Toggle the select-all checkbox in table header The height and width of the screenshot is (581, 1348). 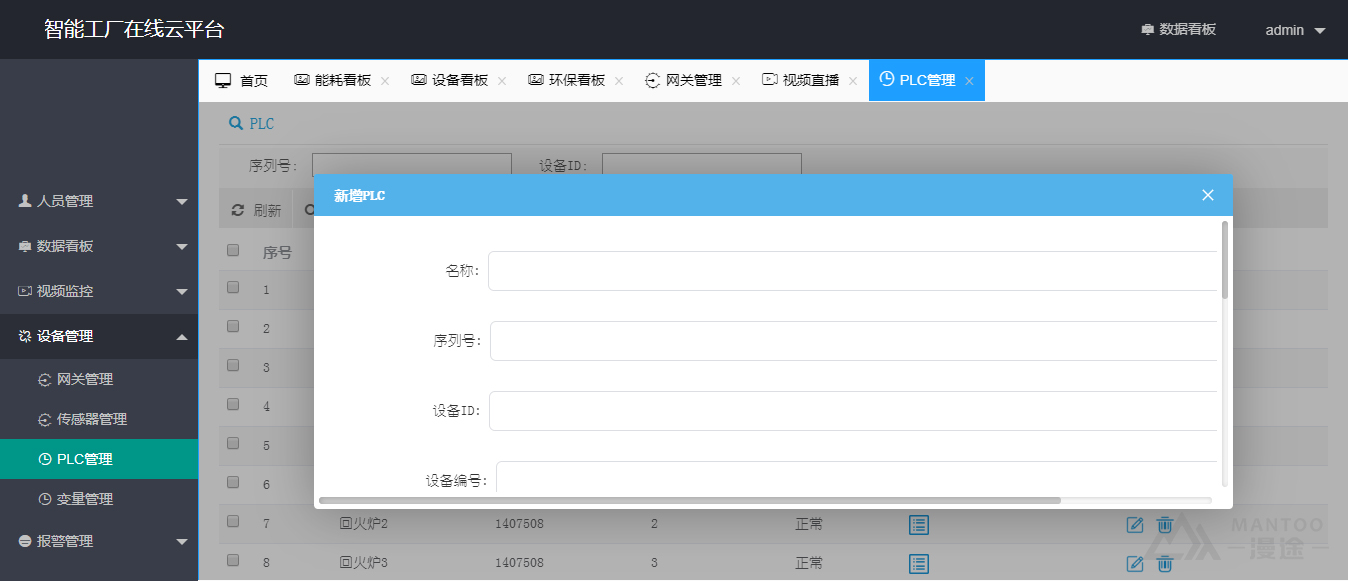[233, 250]
